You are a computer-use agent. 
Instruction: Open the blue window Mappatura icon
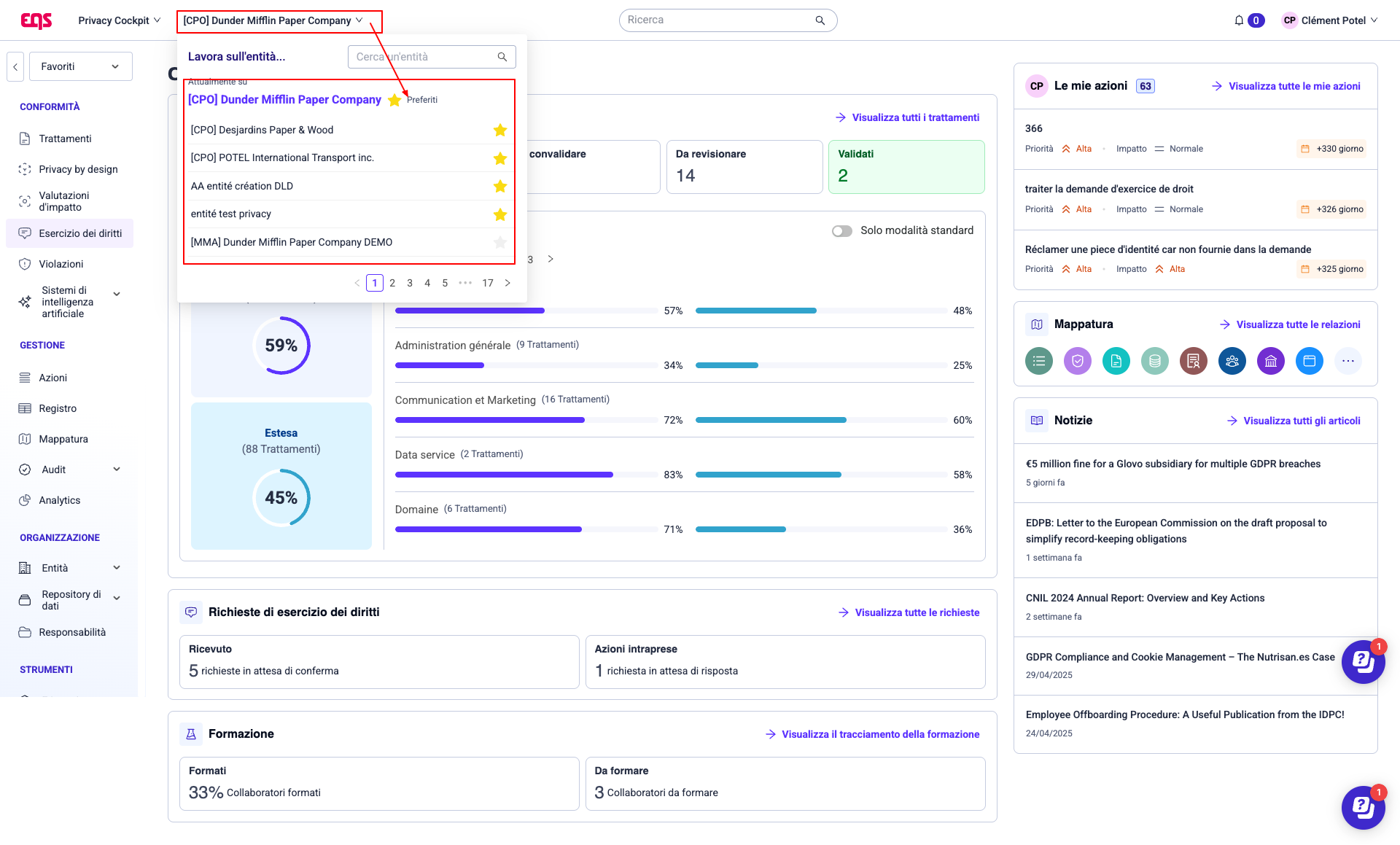(x=1310, y=361)
